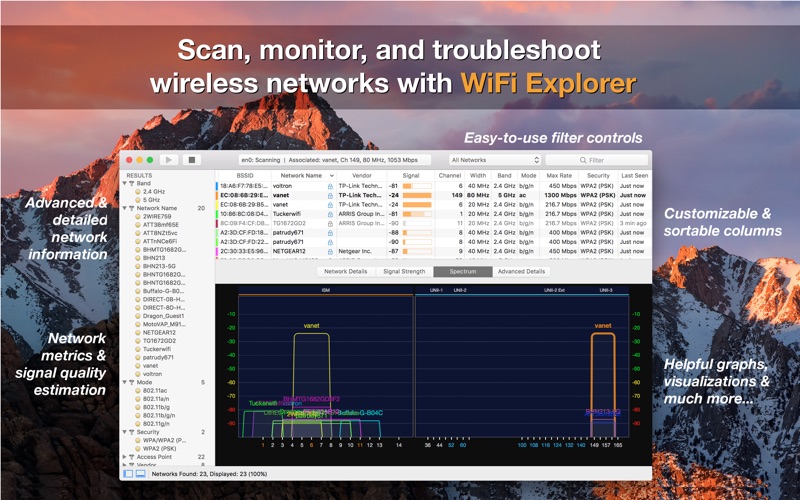Image resolution: width=800 pixels, height=500 pixels.
Task: Click the lock icon in the Tuckerwifi row
Action: coord(330,214)
